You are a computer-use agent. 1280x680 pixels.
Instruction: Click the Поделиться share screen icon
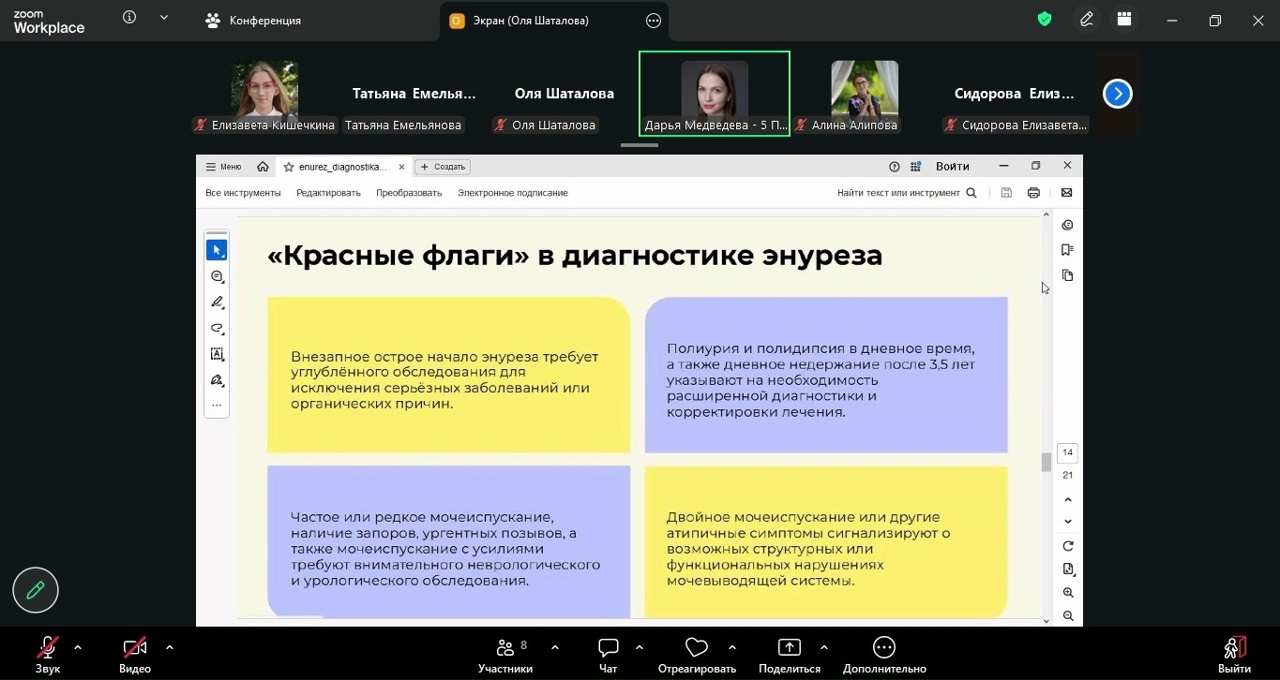789,648
